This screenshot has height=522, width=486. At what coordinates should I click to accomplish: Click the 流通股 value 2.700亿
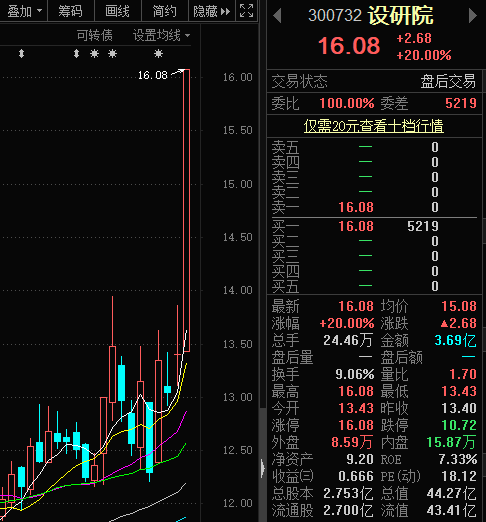(348, 510)
